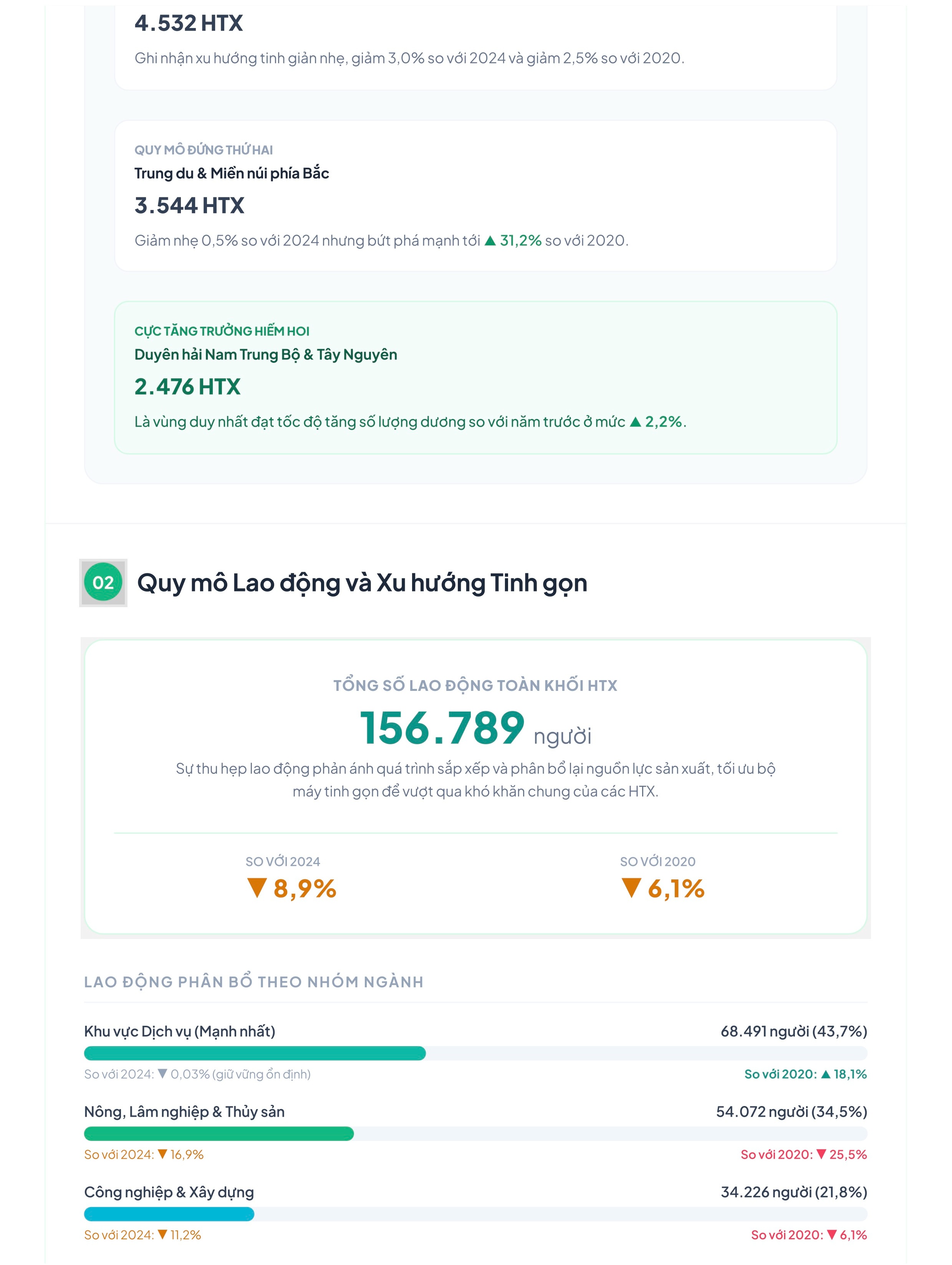Select the Duyên hải Nam Trung Bộ card title
The image size is (952, 1265).
point(266,354)
